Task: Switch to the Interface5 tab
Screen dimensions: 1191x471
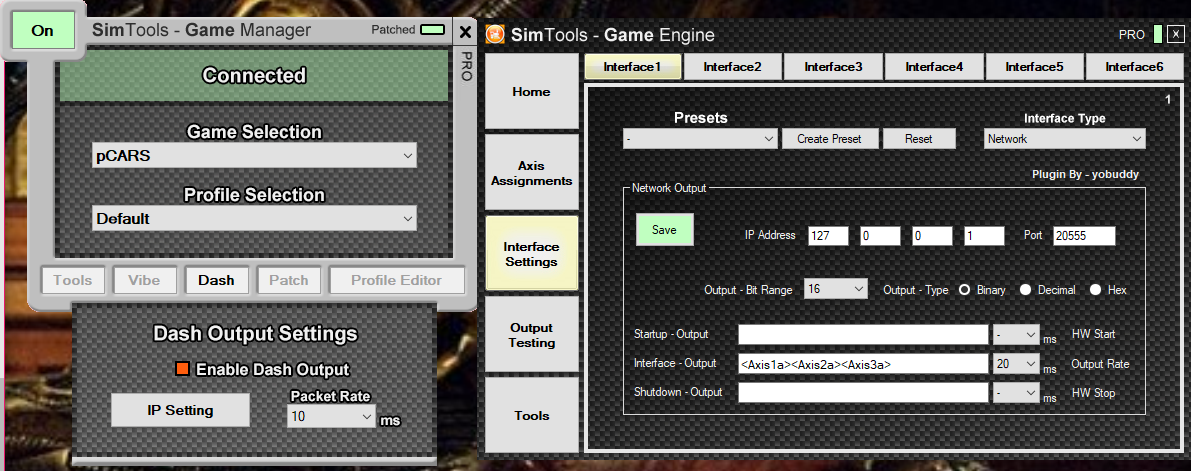Action: (1035, 67)
